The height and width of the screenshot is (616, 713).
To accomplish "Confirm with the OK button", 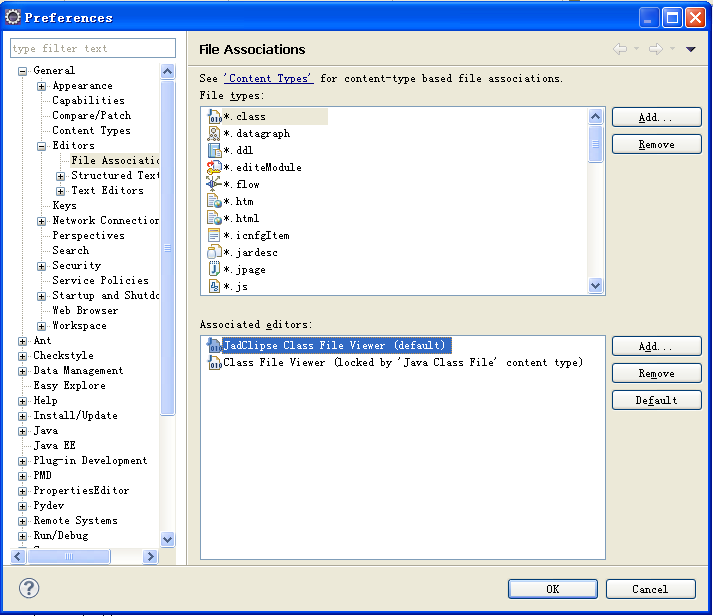I will tap(552, 589).
